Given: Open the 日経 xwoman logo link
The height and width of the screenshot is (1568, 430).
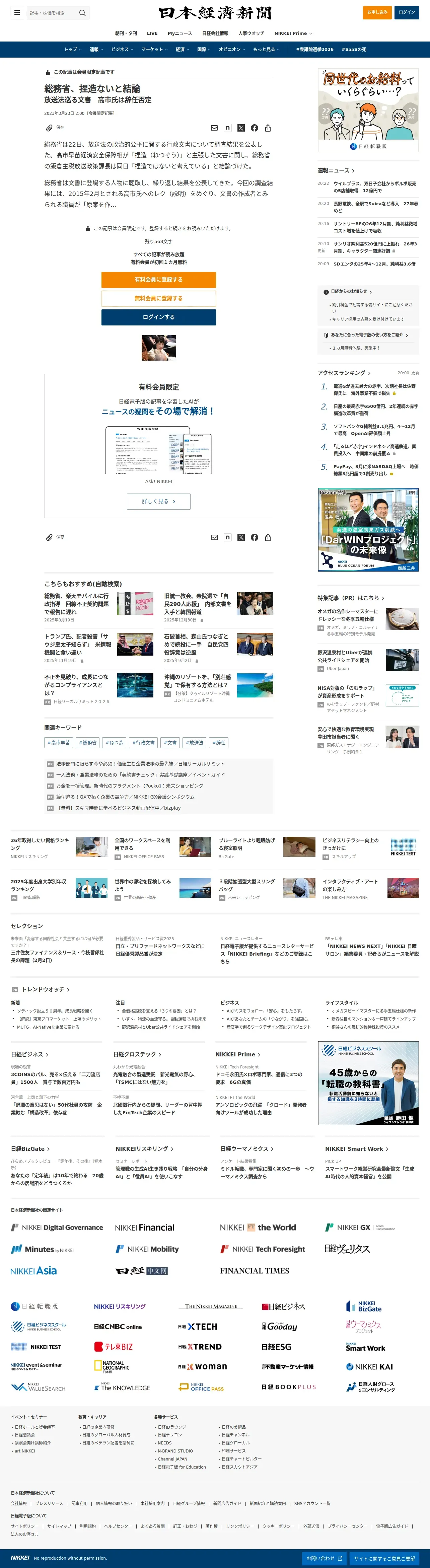Looking at the screenshot, I should click(202, 1366).
